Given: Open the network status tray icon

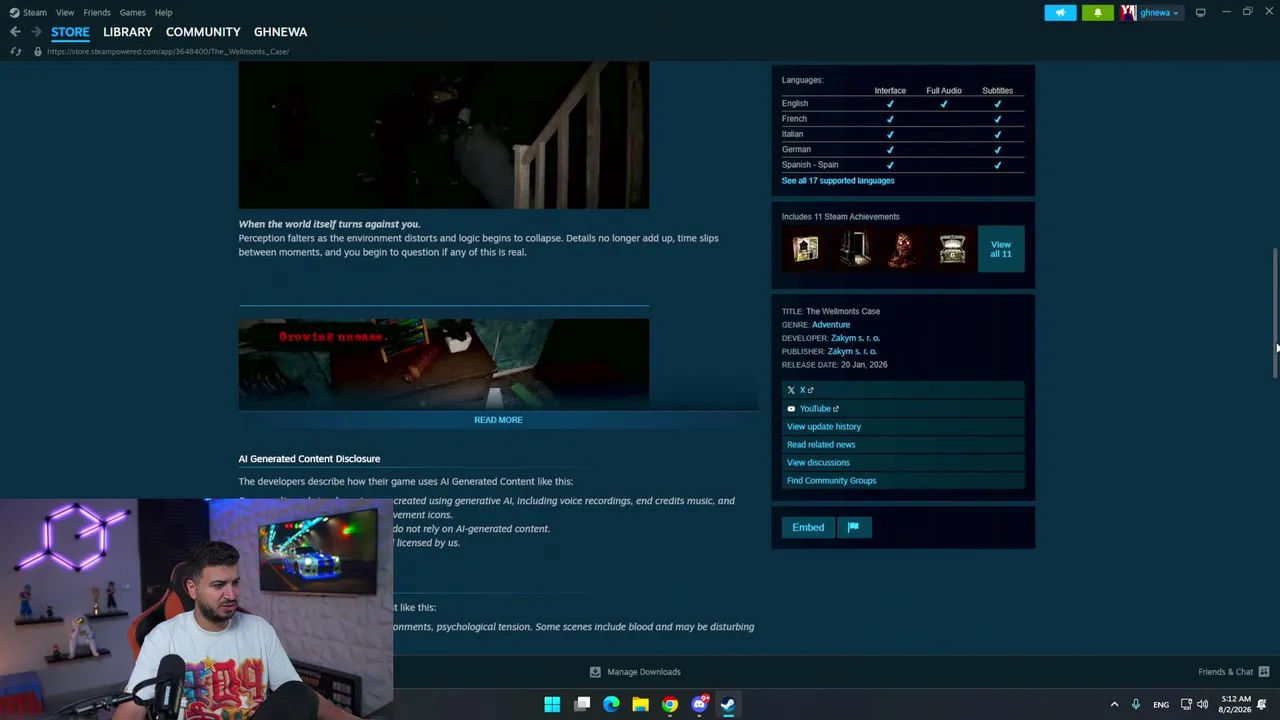Looking at the screenshot, I should point(1186,704).
